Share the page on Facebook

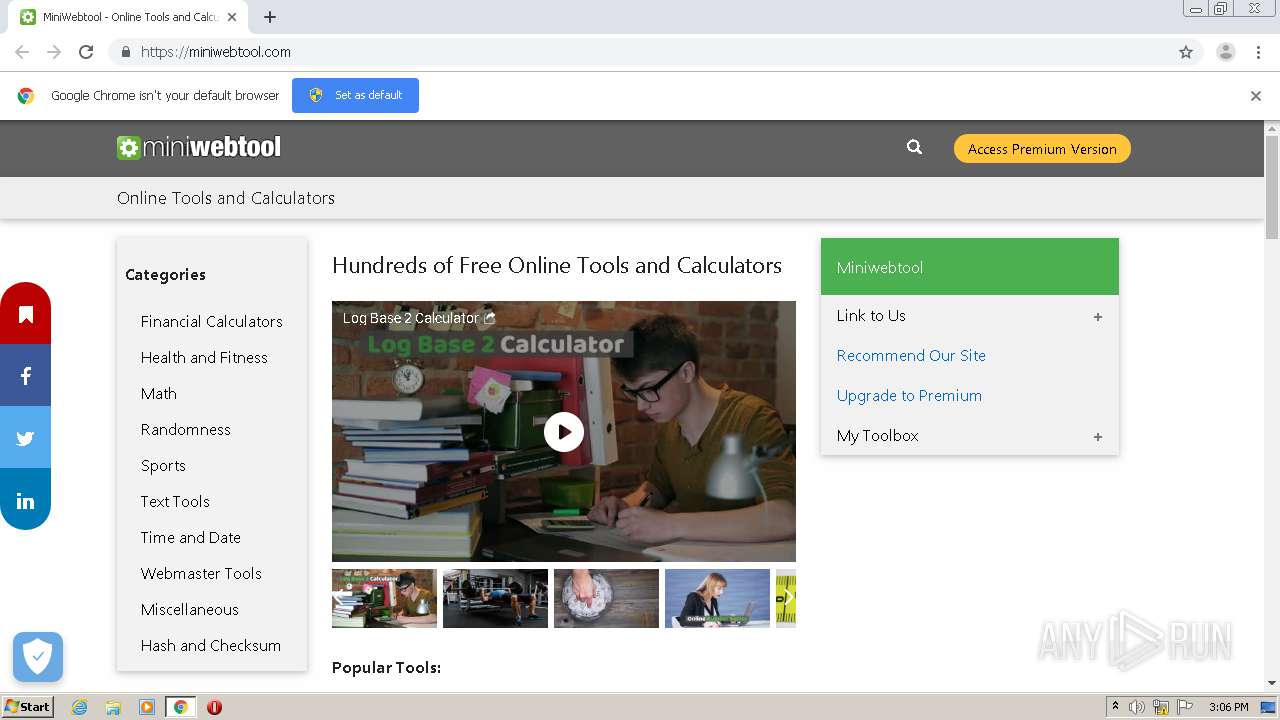pyautogui.click(x=25, y=376)
